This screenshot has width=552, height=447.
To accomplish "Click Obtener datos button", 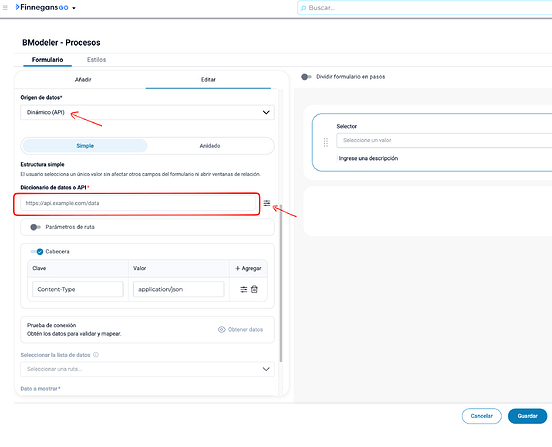I will pyautogui.click(x=241, y=329).
